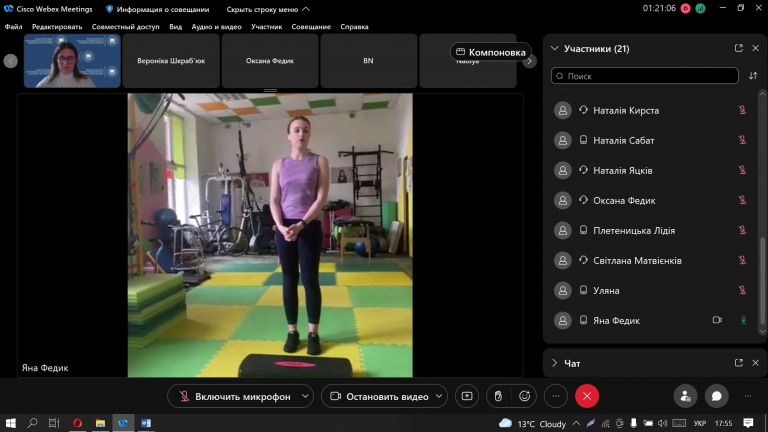Expand the Чат panel
This screenshot has height=432, width=768.
554,363
